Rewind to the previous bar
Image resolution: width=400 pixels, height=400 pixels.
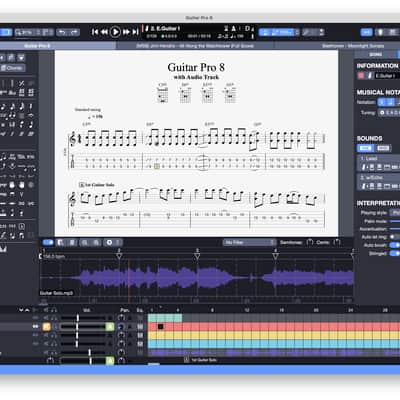(104, 32)
